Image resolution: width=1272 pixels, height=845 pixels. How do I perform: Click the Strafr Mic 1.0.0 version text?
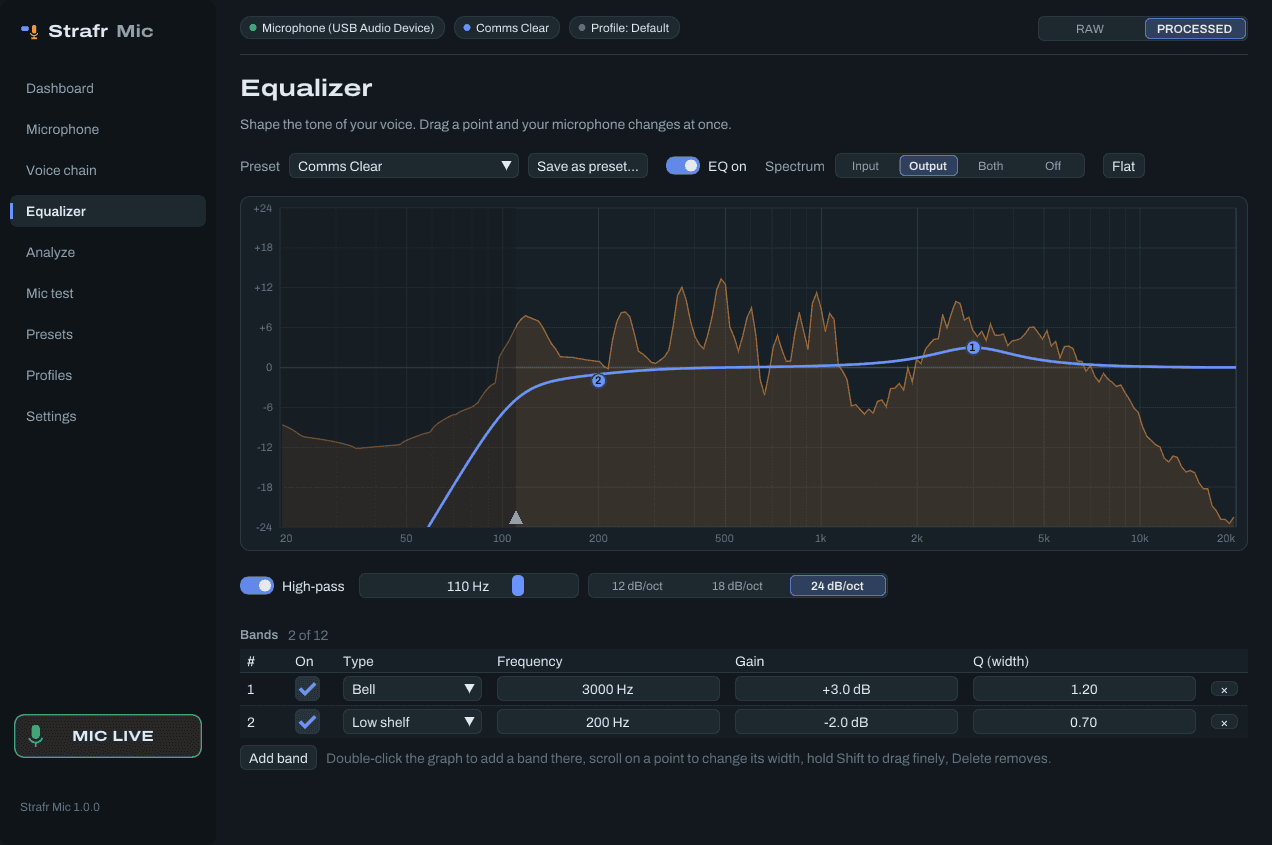(x=60, y=807)
